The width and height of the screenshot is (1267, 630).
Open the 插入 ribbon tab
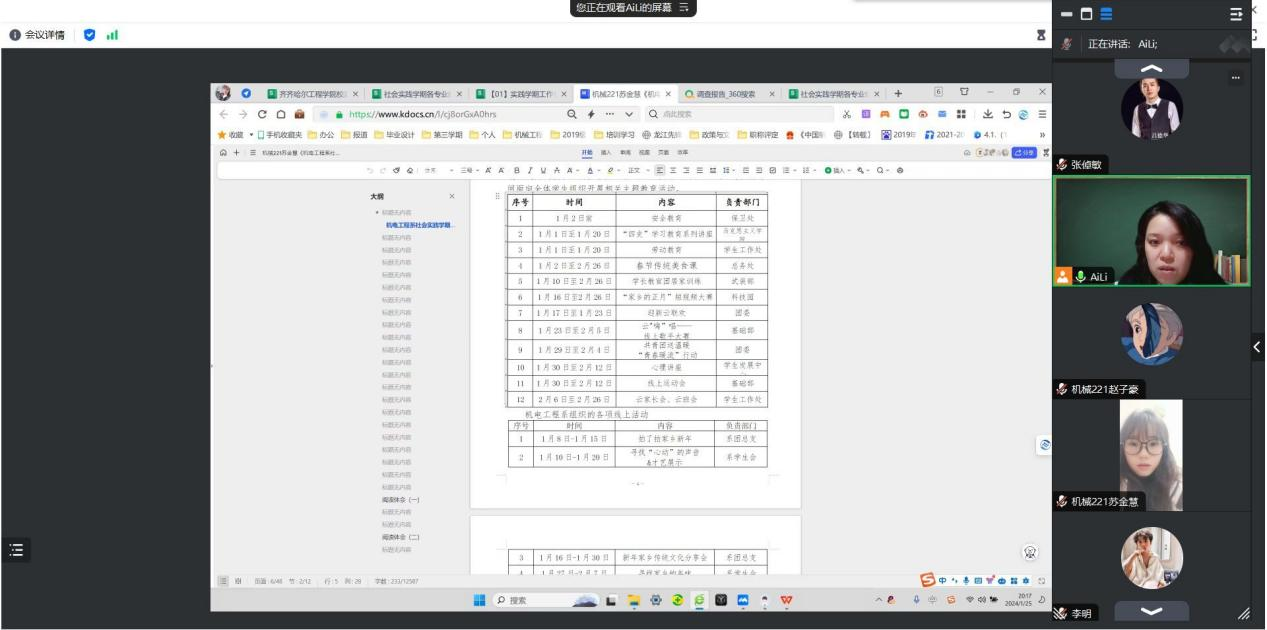606,153
